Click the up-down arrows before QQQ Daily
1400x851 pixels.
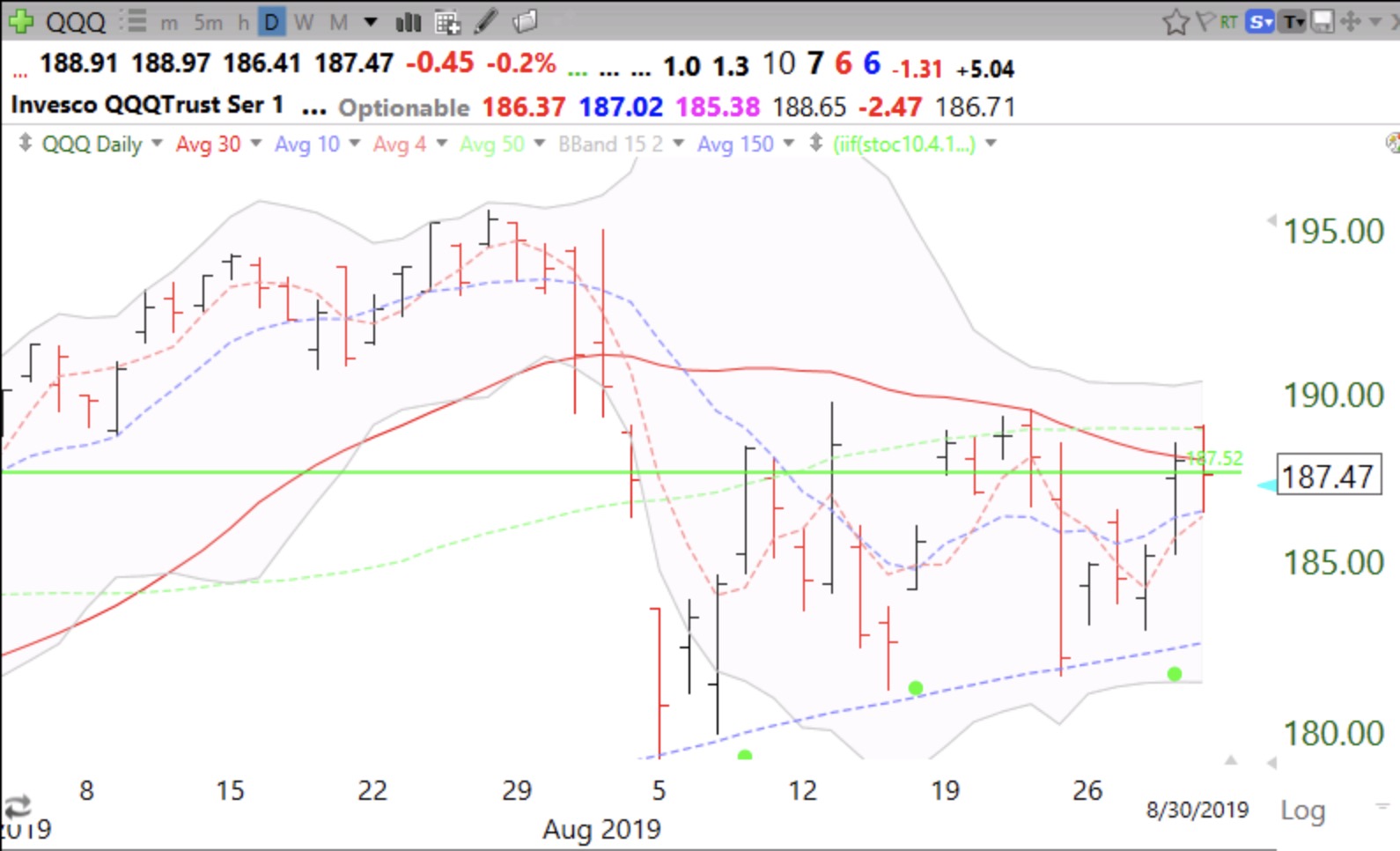26,143
